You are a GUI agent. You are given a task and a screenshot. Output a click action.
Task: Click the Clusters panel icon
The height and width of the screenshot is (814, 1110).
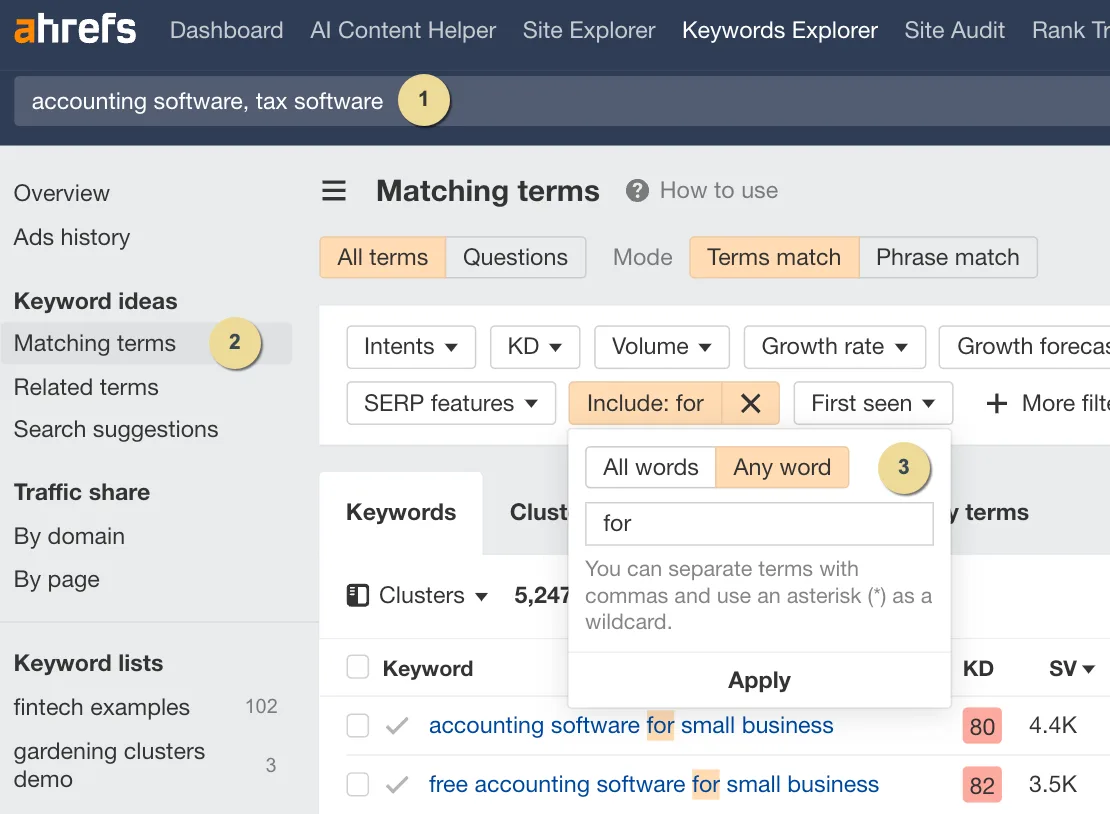(358, 595)
